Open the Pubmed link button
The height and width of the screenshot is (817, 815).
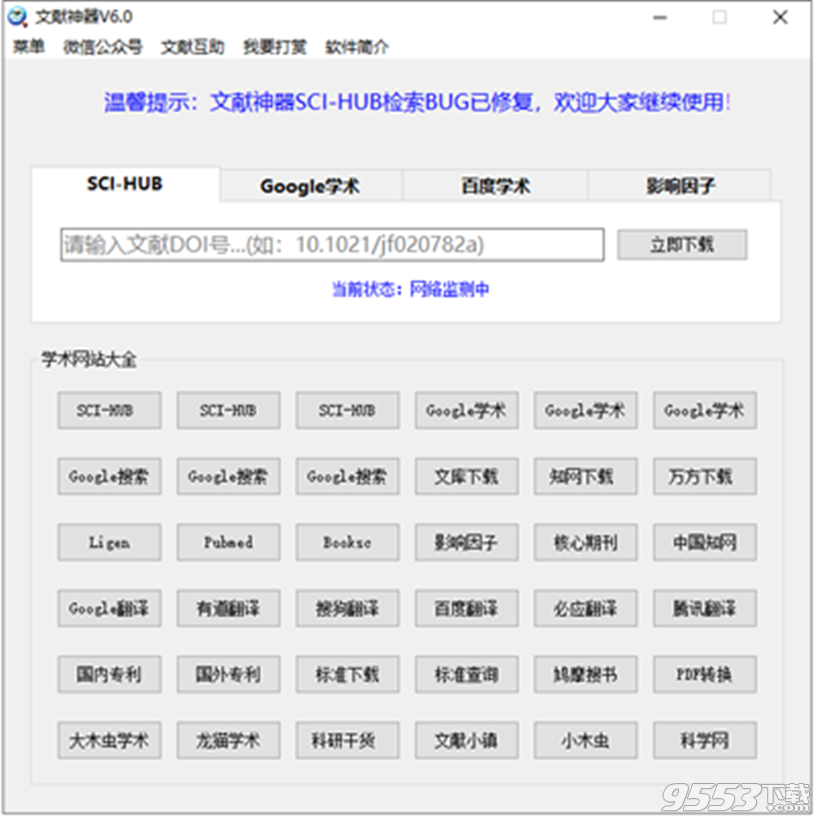(227, 542)
